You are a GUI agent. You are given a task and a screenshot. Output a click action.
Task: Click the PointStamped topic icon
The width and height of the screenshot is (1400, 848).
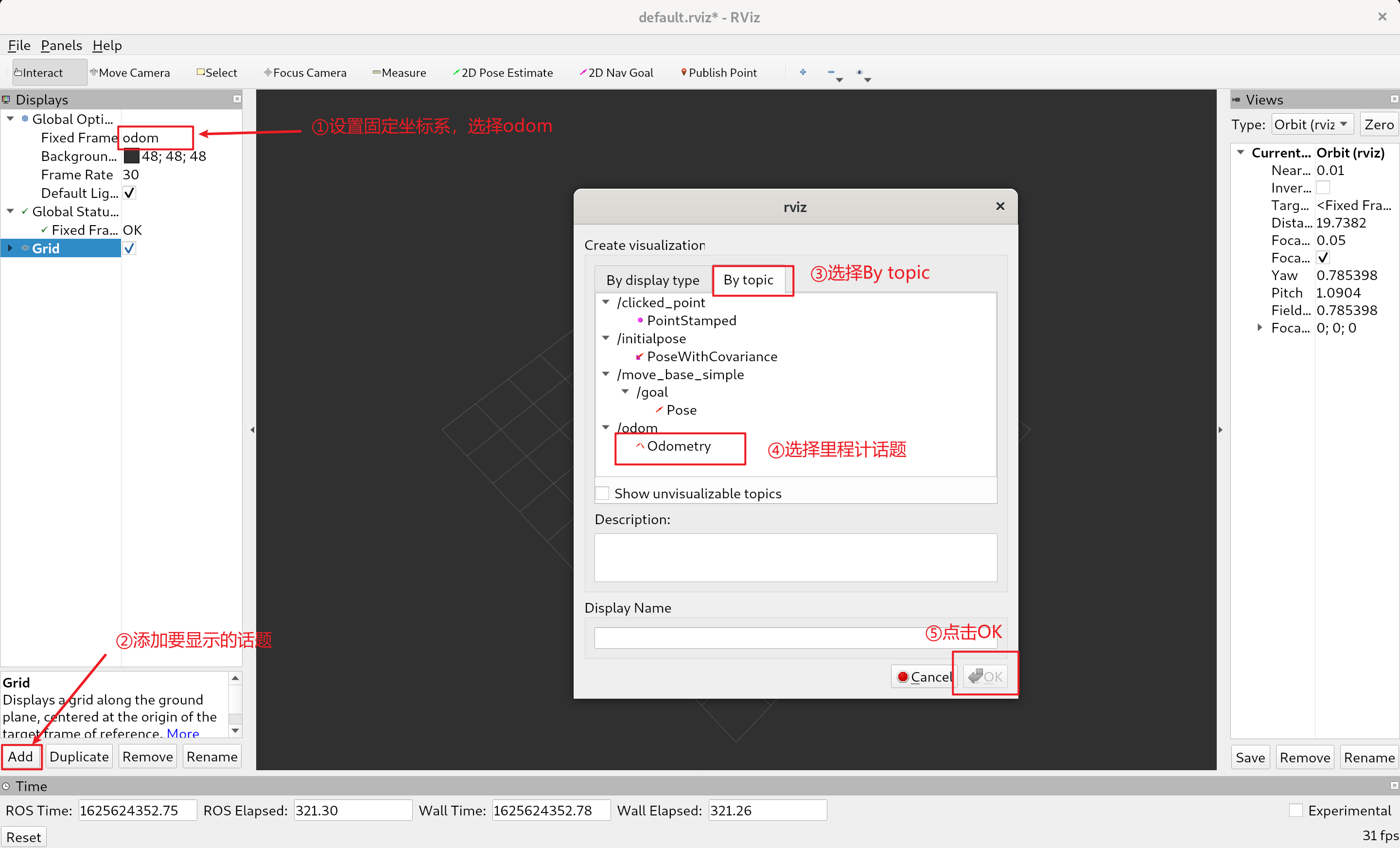640,320
